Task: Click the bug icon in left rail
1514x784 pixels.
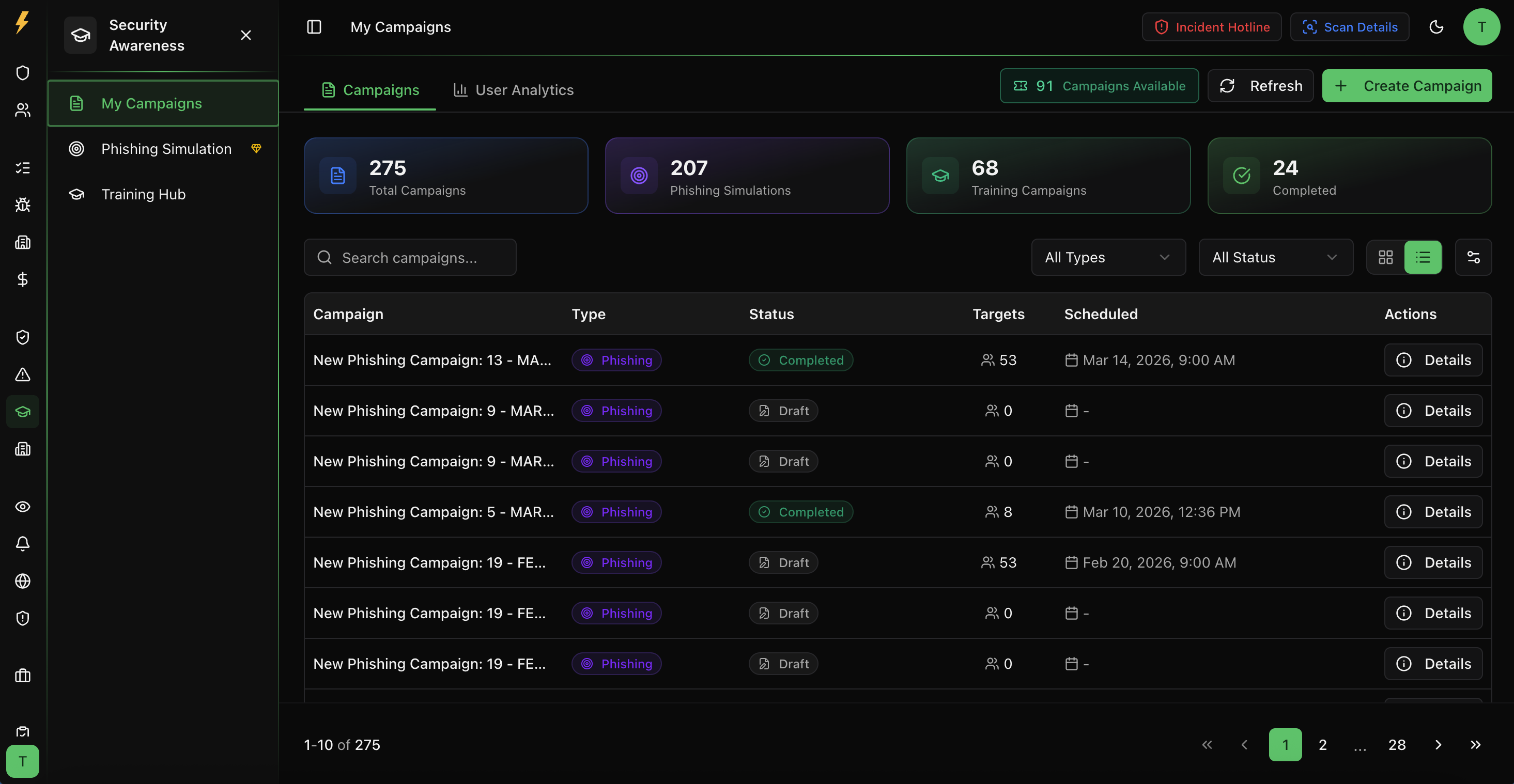Action: click(x=22, y=205)
